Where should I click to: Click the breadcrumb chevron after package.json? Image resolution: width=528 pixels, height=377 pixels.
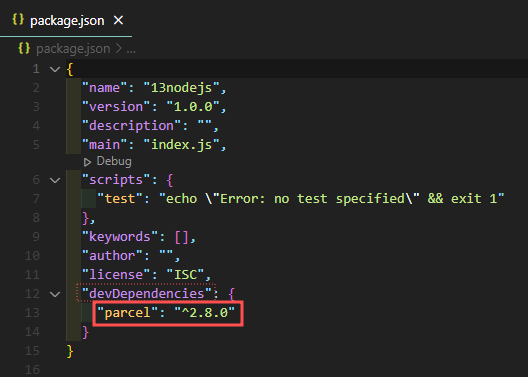click(x=119, y=49)
